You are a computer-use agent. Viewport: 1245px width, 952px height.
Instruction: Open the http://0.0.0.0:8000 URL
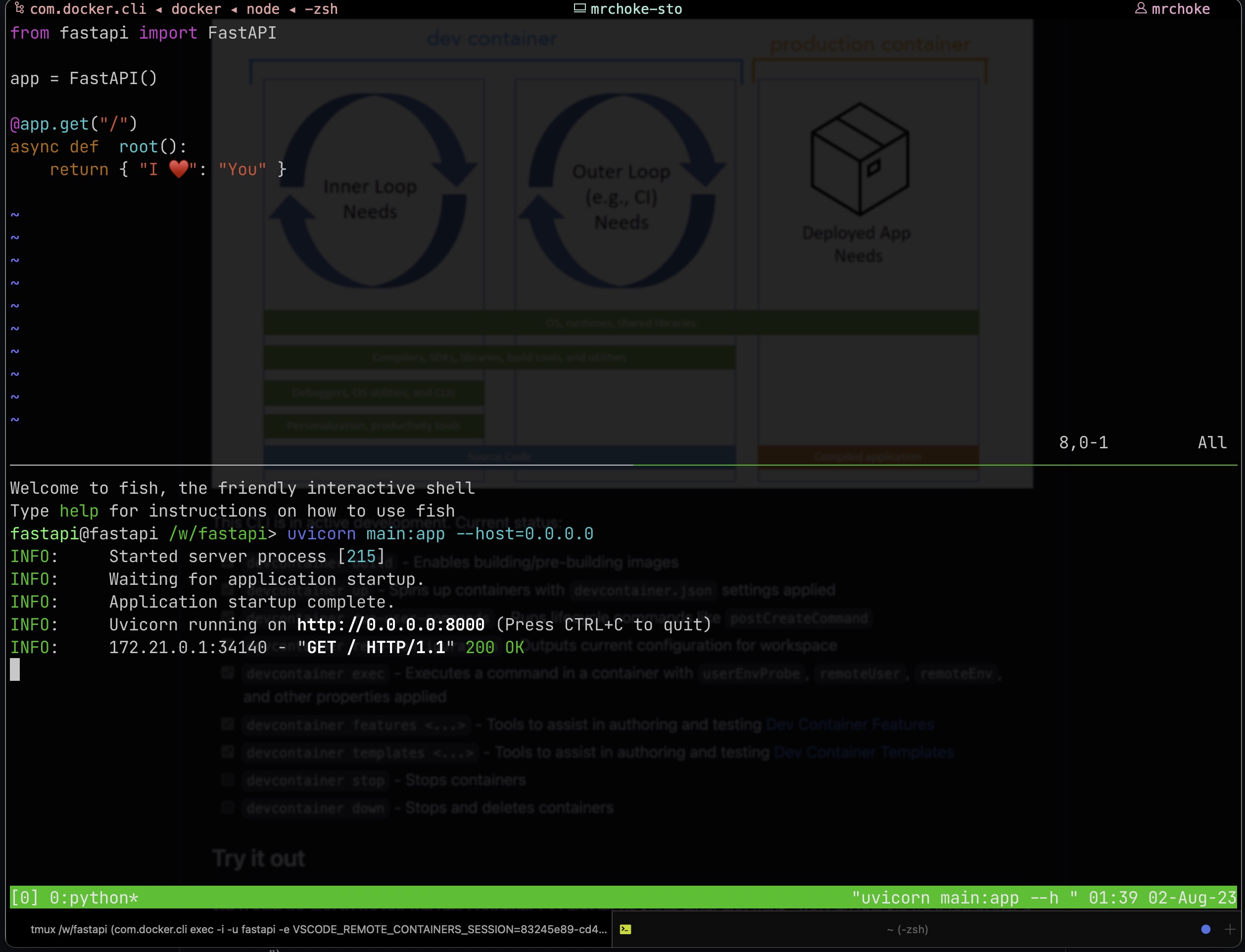[390, 624]
